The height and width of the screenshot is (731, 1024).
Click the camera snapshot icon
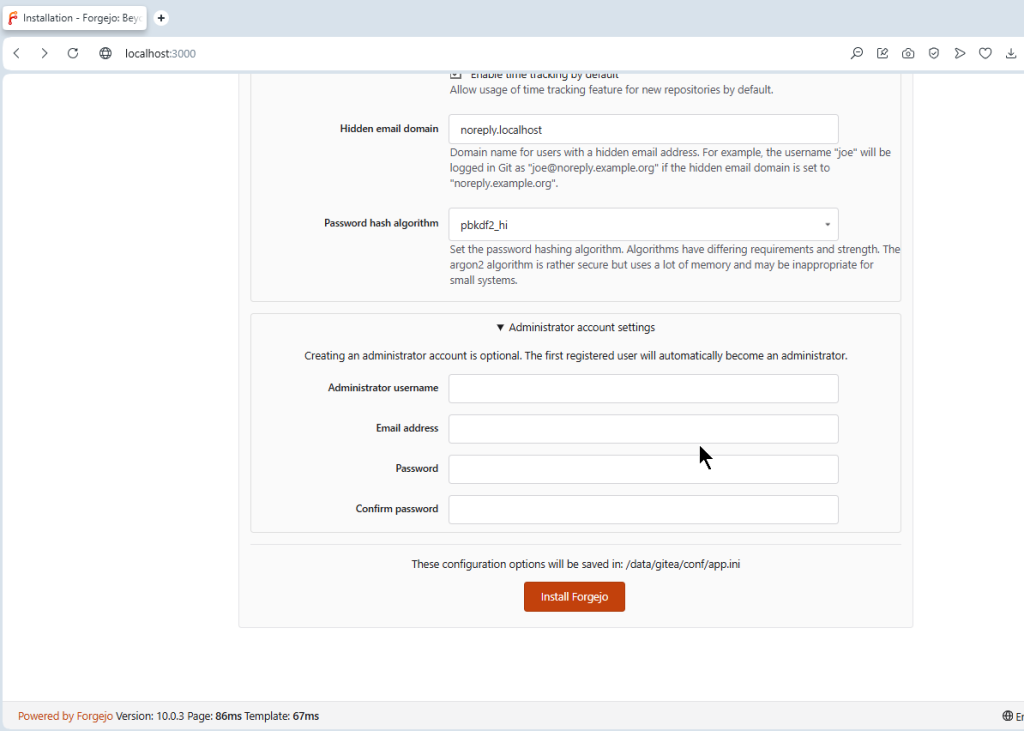pos(908,54)
